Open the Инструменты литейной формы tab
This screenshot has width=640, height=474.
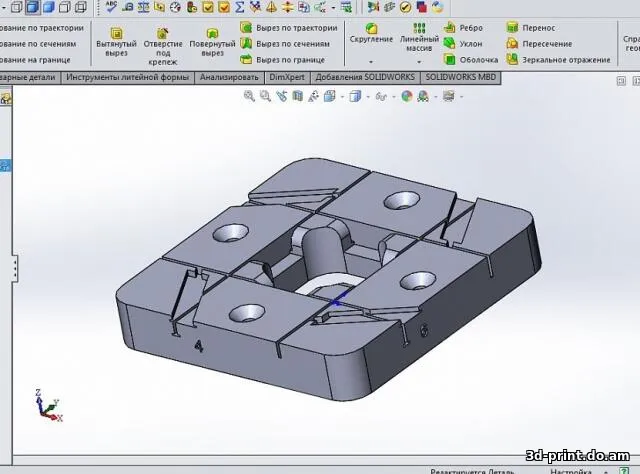(128, 77)
